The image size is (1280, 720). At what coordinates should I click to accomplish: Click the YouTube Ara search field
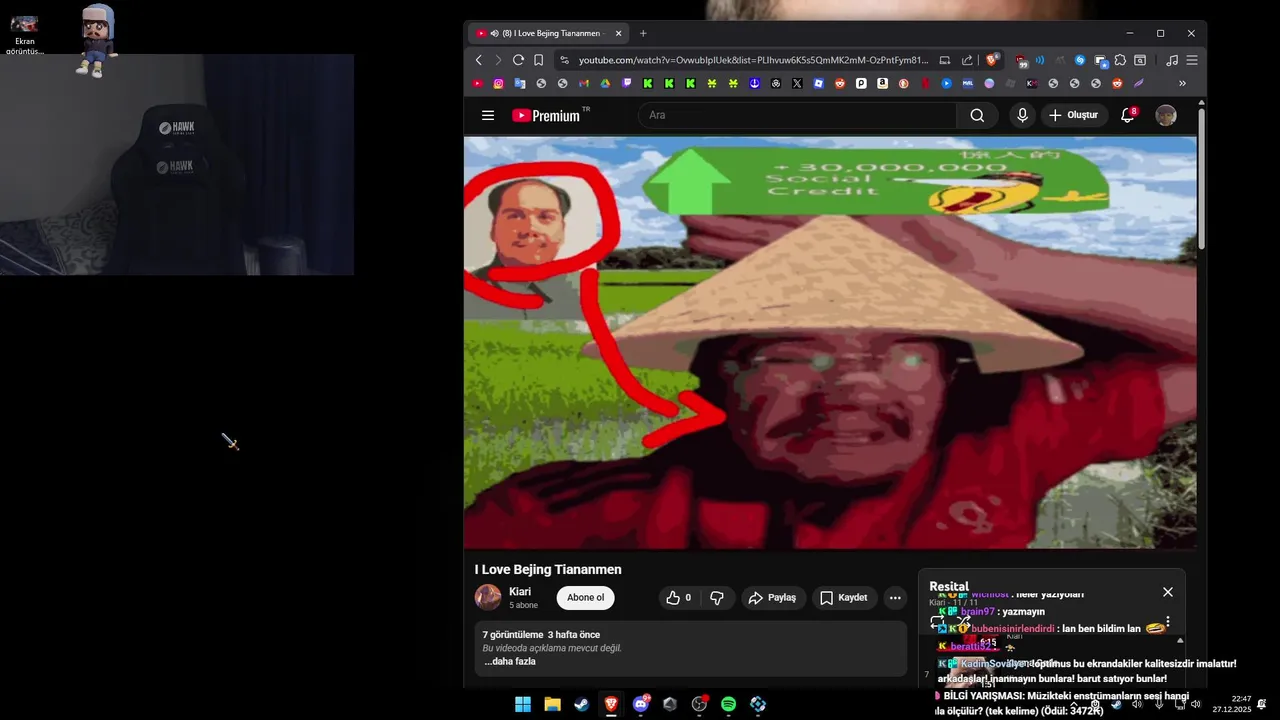(797, 115)
